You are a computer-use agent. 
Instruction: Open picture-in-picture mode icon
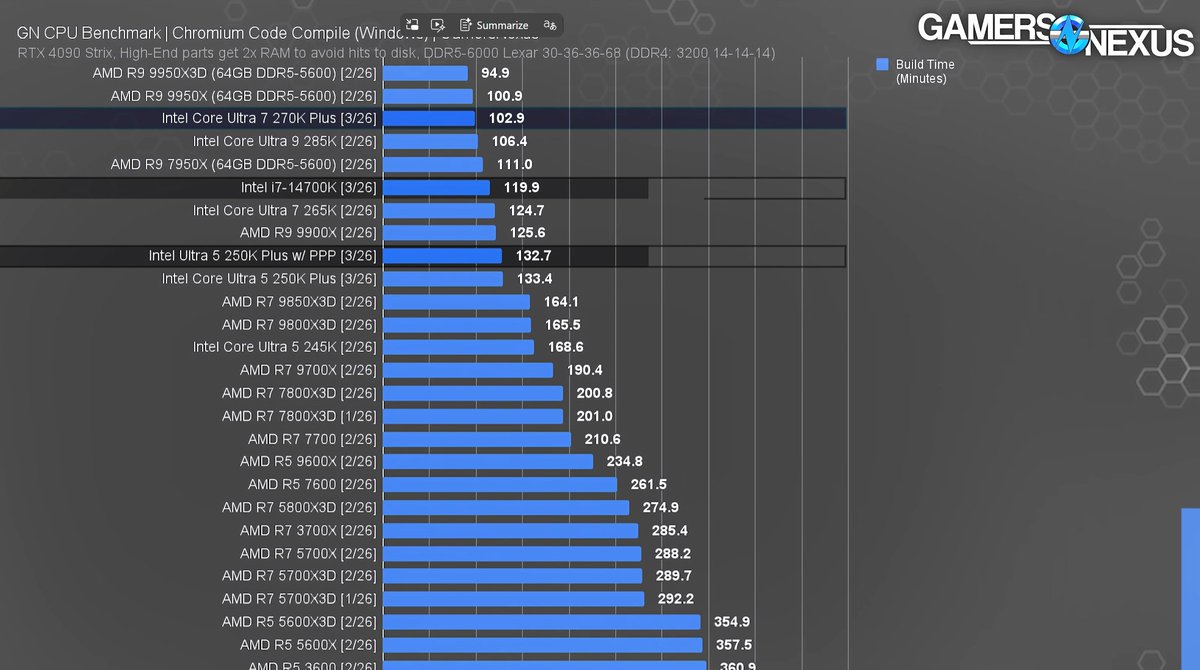(412, 25)
